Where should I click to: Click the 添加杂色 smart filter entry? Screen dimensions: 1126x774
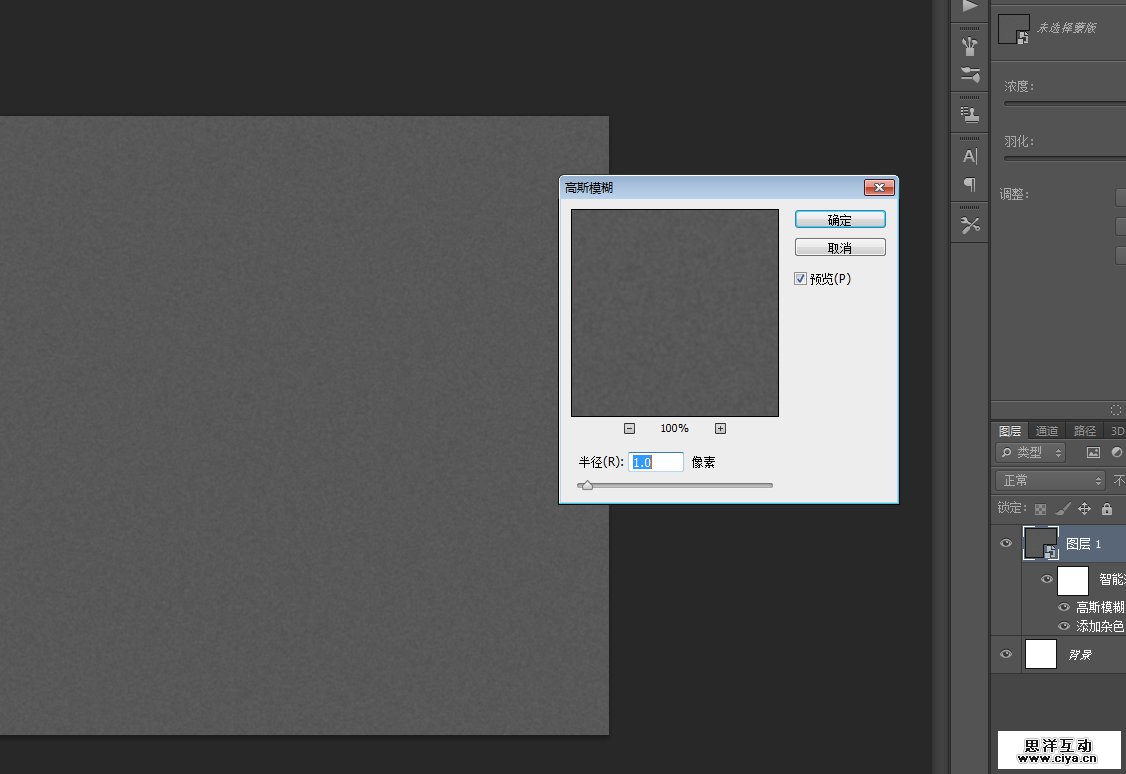click(x=1100, y=626)
